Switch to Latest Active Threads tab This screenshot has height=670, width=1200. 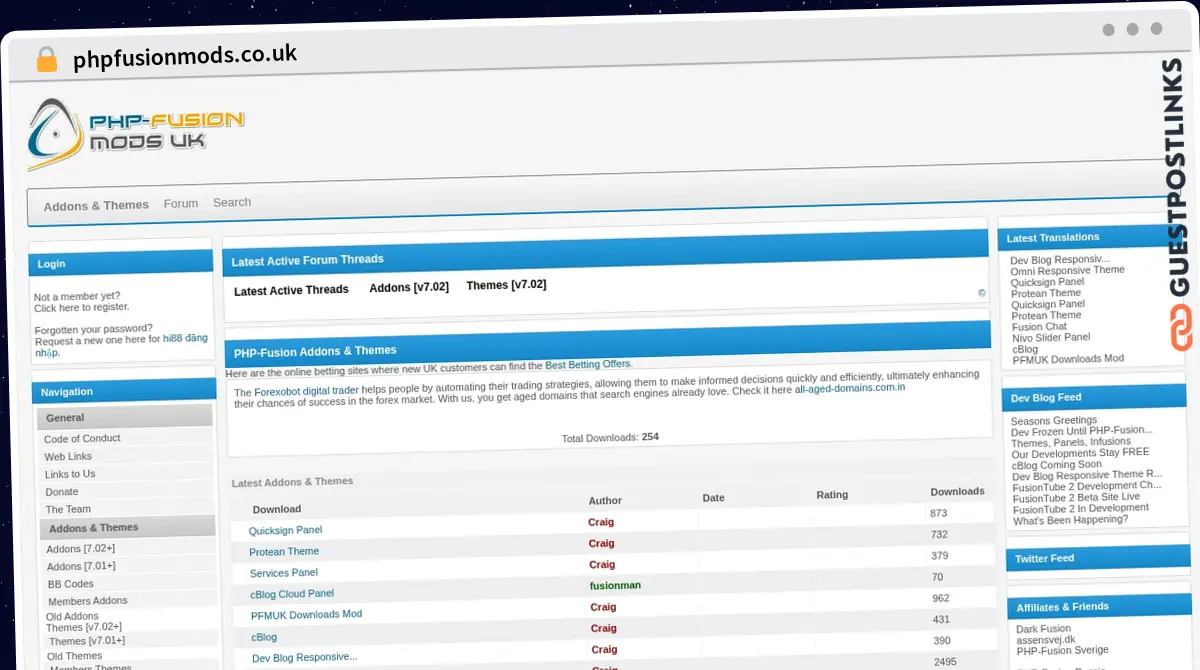[x=291, y=290]
